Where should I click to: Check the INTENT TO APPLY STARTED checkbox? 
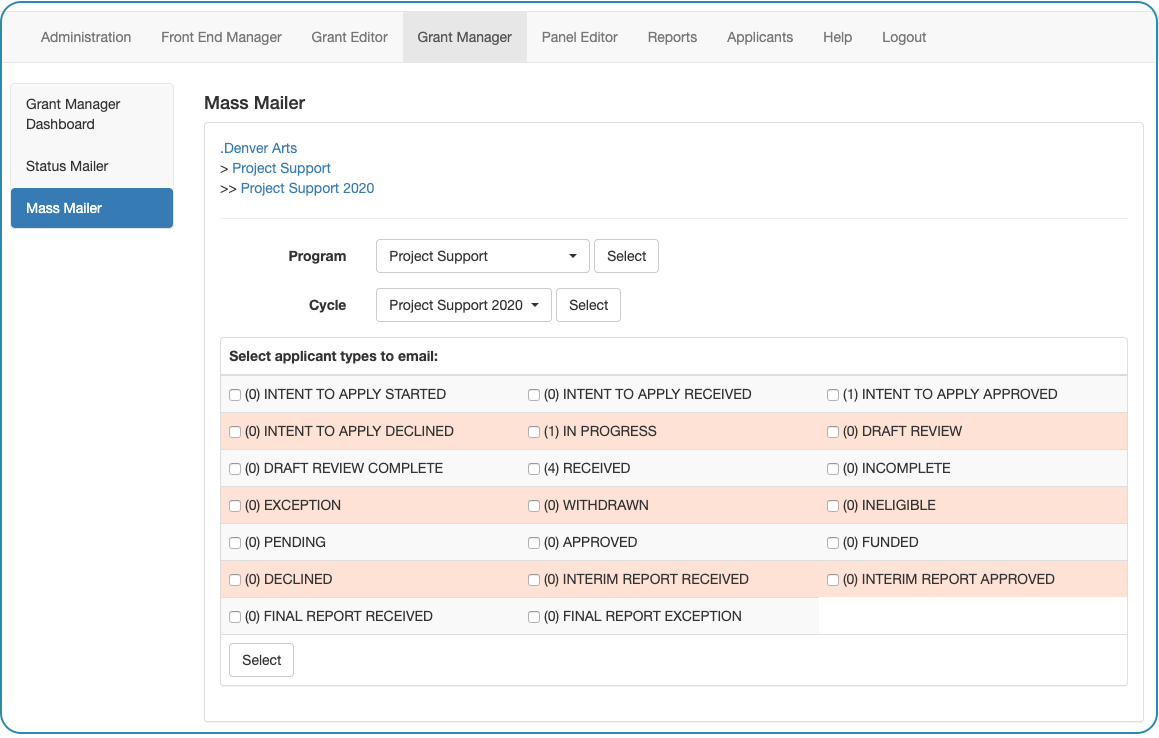[x=235, y=395]
